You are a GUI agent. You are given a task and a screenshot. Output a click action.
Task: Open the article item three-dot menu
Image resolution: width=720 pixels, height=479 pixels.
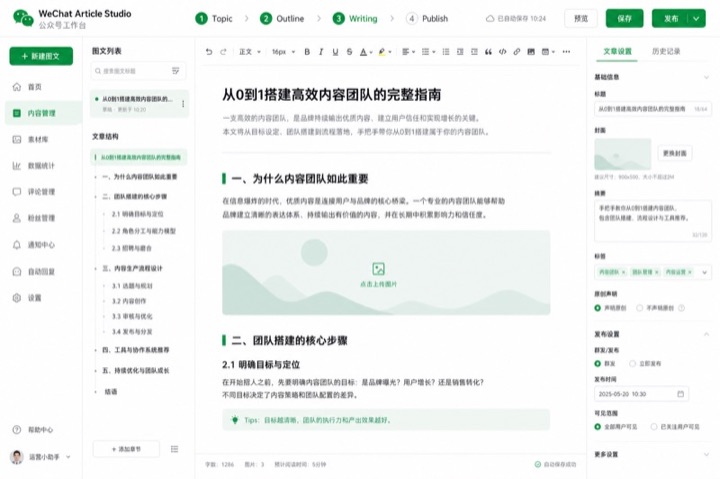pyautogui.click(x=183, y=104)
